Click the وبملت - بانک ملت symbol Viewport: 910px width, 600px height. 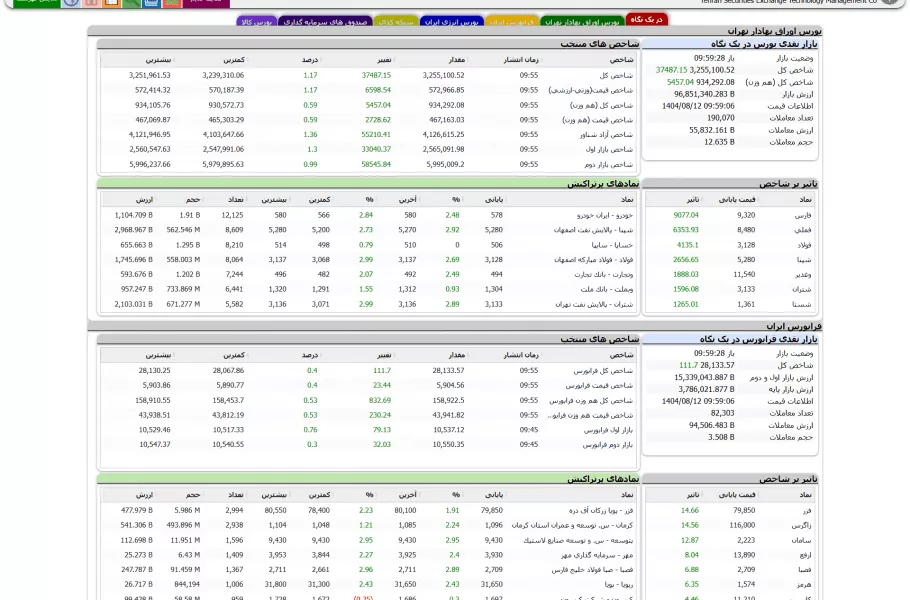pos(605,289)
